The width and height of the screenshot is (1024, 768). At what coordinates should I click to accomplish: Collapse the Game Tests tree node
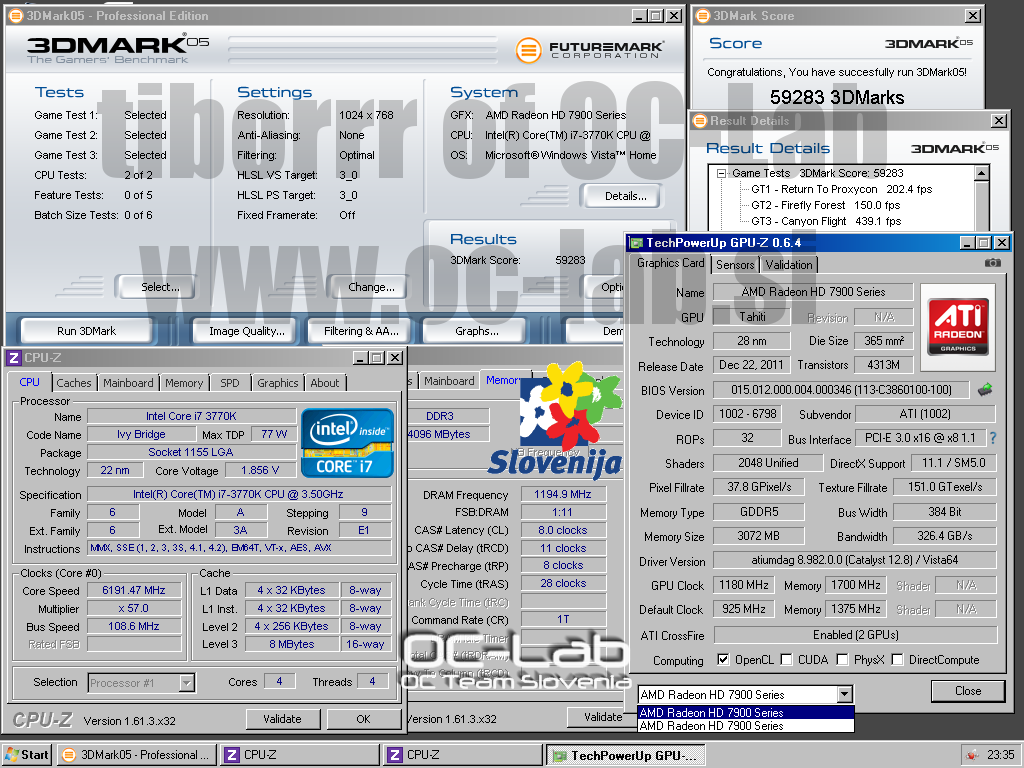pyautogui.click(x=722, y=174)
